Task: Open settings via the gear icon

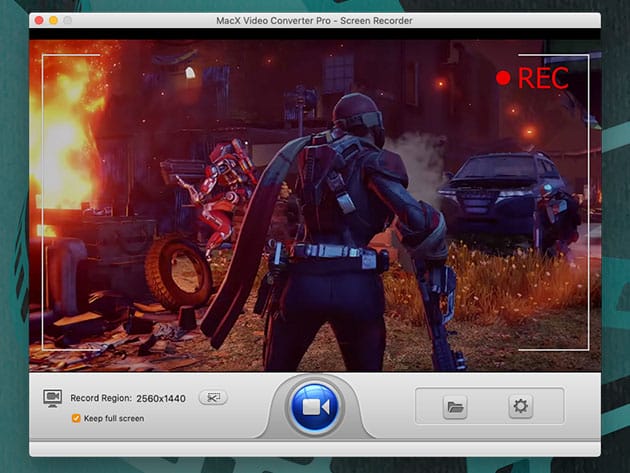Action: [x=520, y=406]
